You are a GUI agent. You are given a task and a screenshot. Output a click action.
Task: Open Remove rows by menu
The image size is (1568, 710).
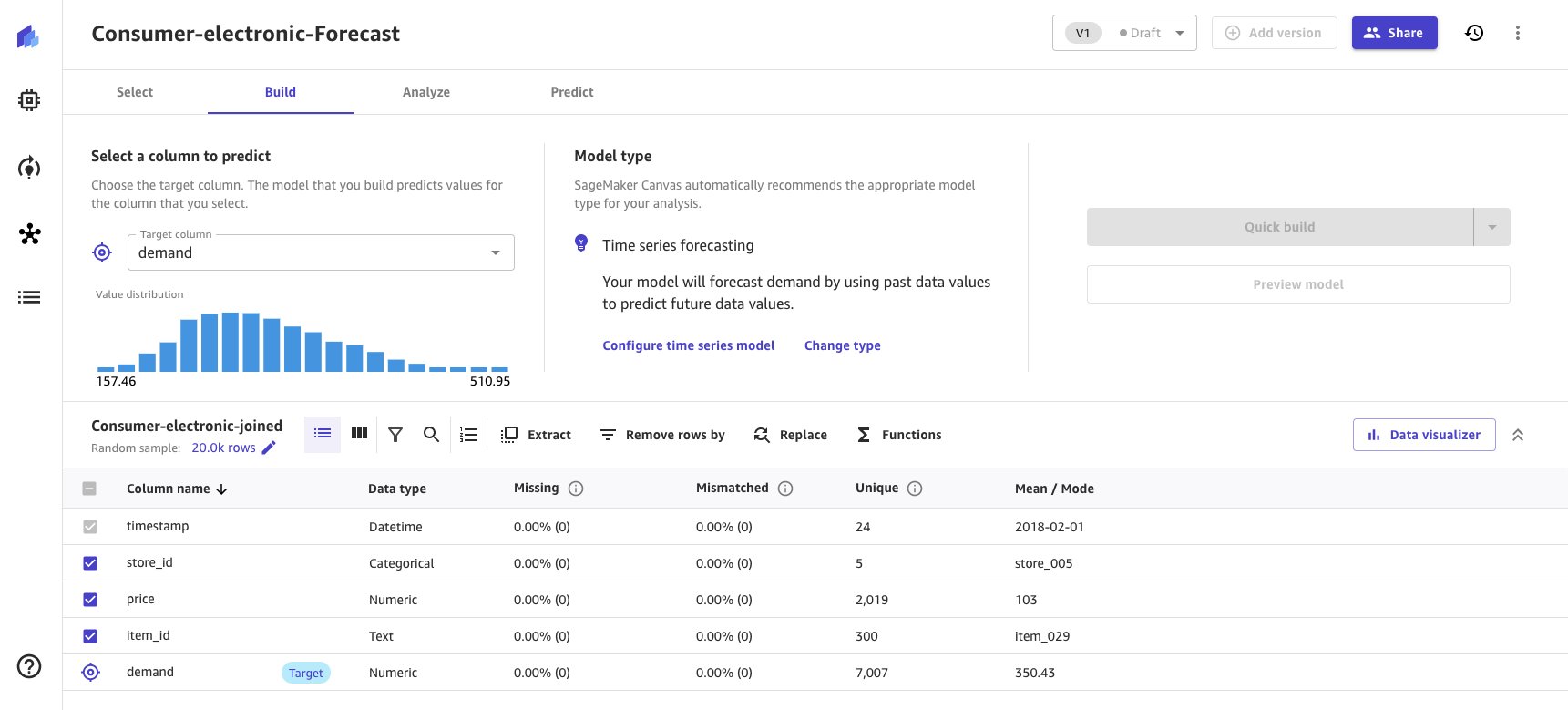(662, 435)
